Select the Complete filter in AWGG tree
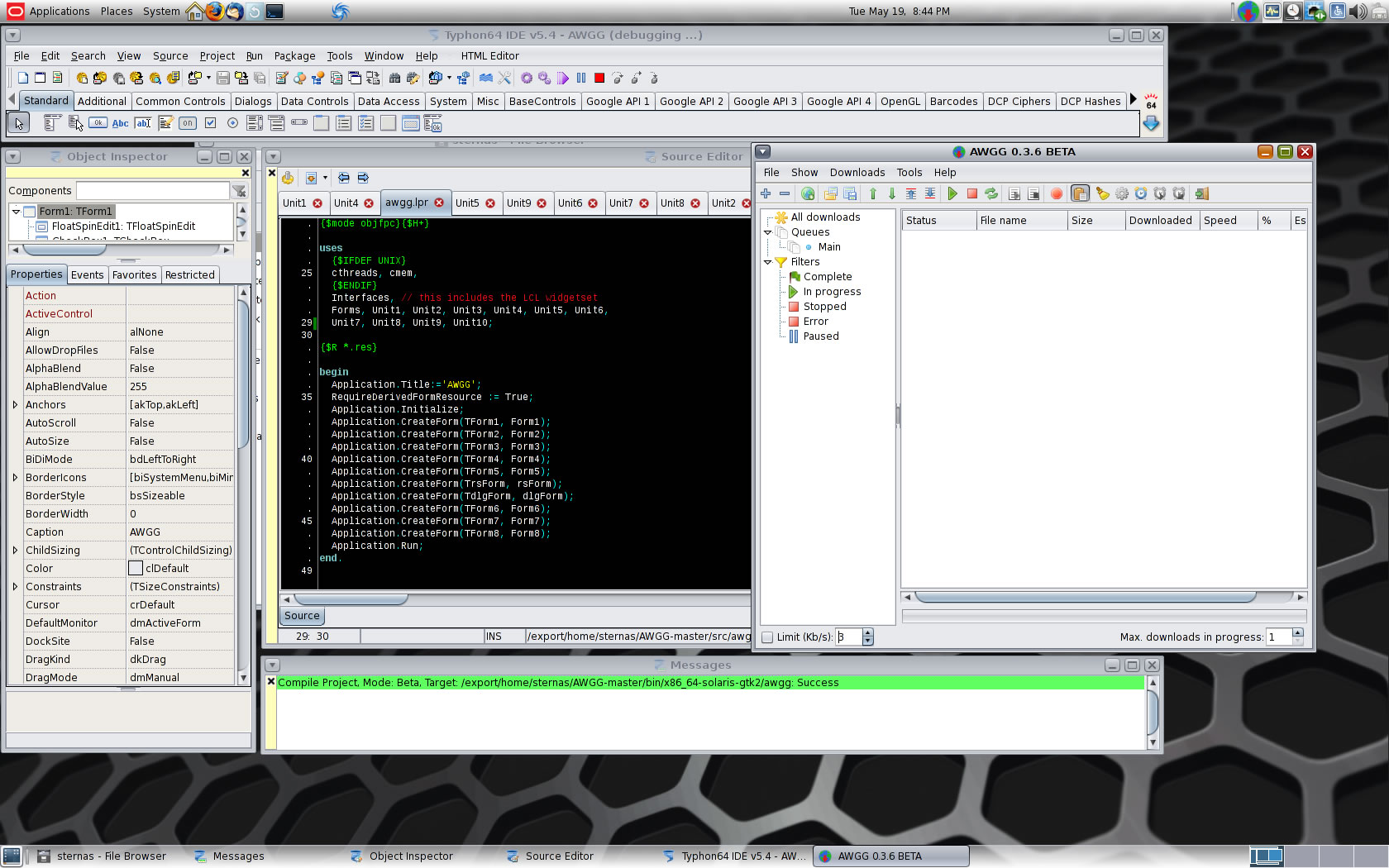The image size is (1389, 868). click(828, 277)
